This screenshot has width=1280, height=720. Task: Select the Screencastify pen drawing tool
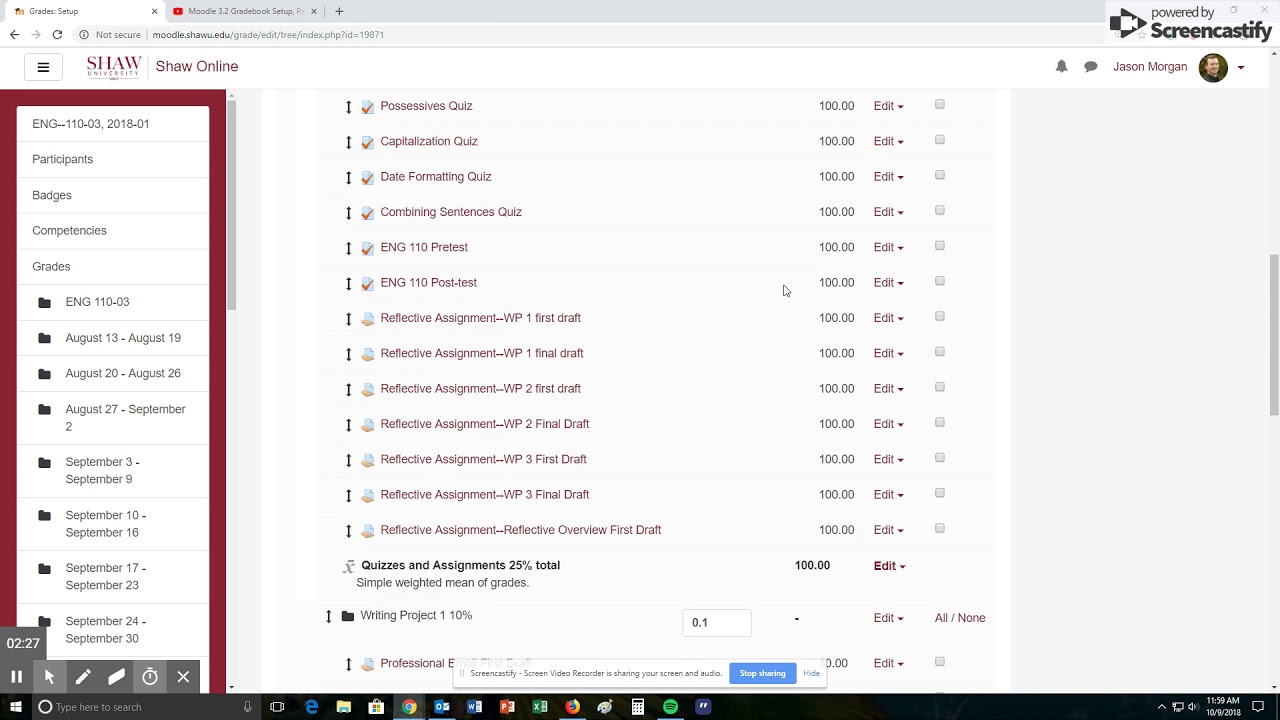[x=83, y=677]
